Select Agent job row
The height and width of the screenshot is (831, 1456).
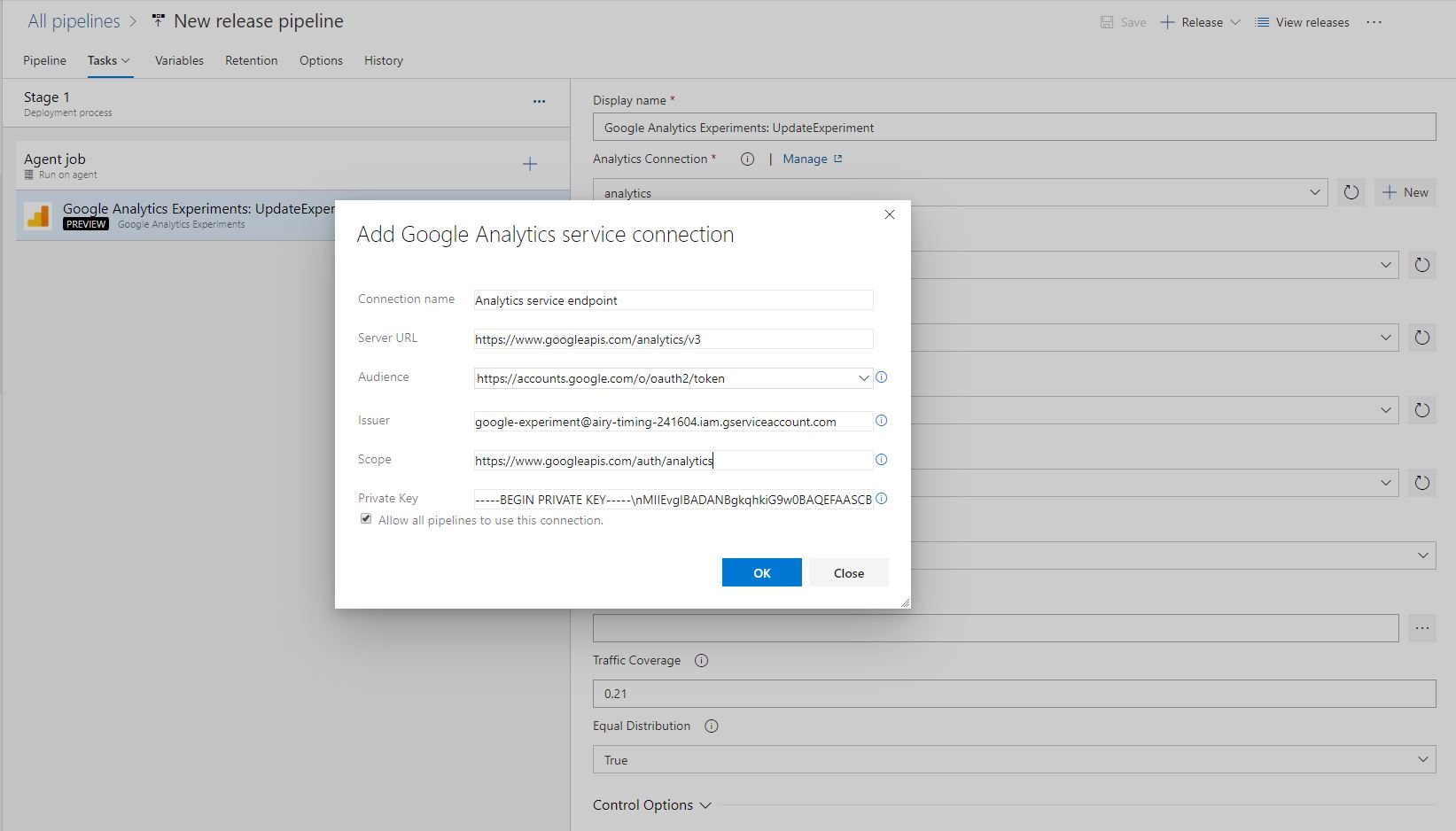pyautogui.click(x=292, y=165)
